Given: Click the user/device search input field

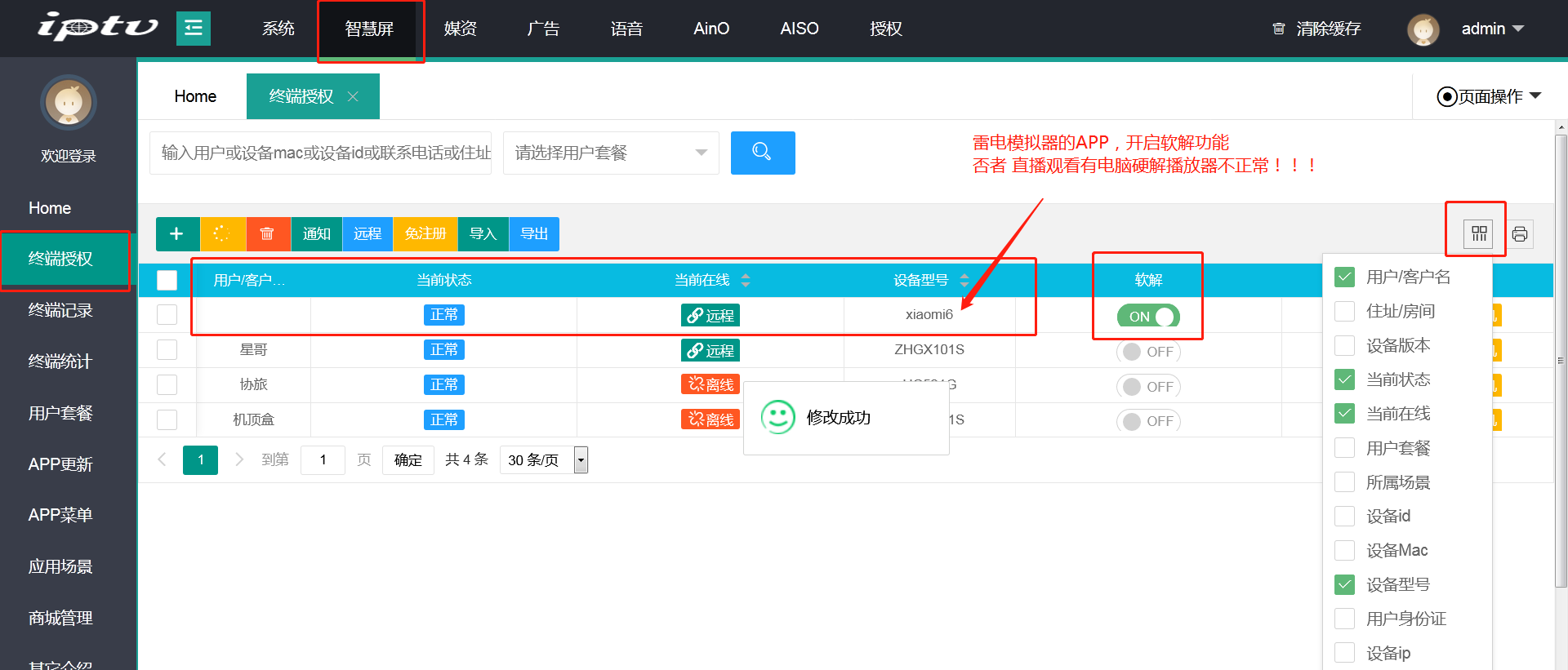Looking at the screenshot, I should click(x=320, y=153).
